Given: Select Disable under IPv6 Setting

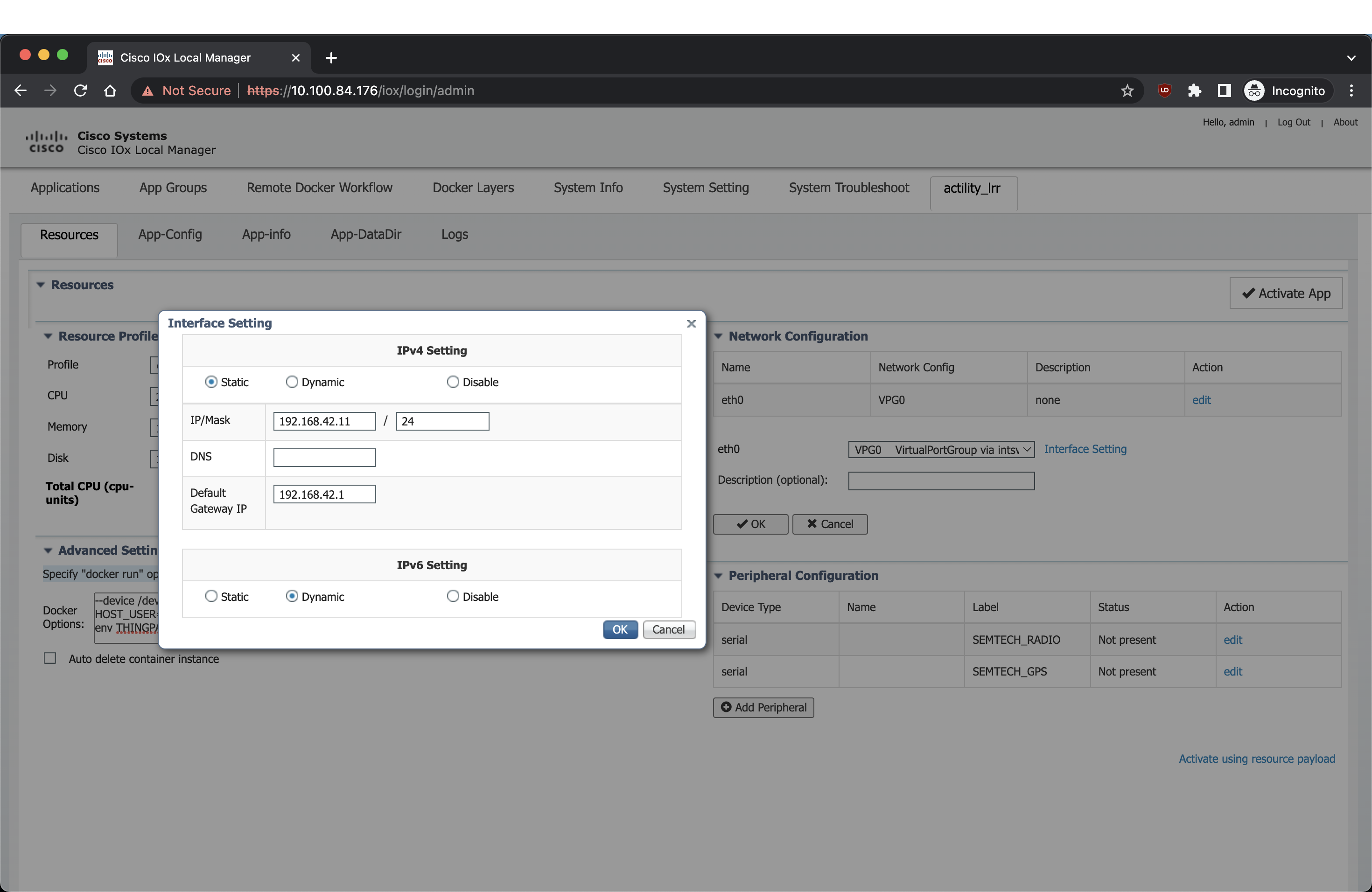Looking at the screenshot, I should (x=453, y=596).
